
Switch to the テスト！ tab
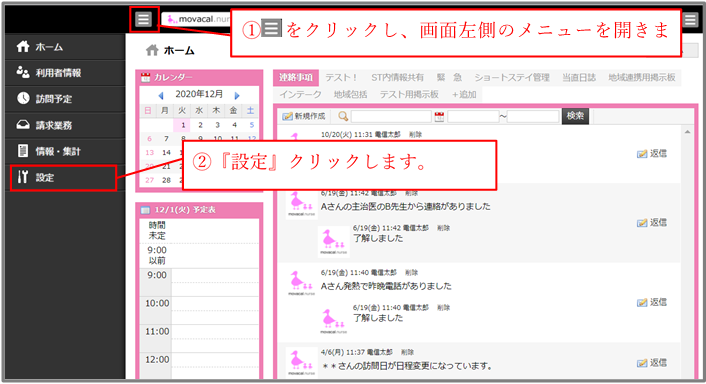(341, 77)
